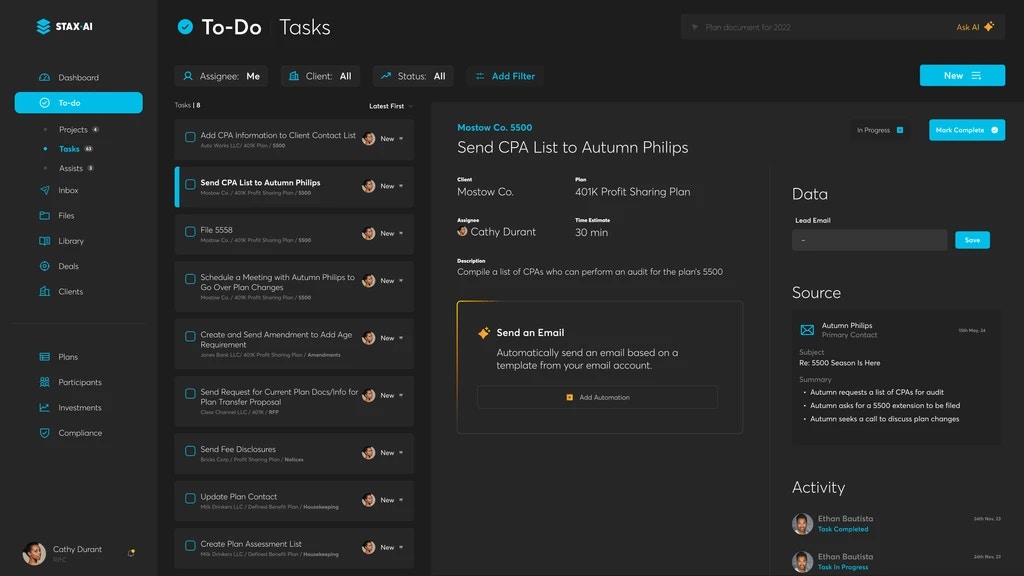Check the Send Fee Disclosures checkbox
This screenshot has width=1024, height=576.
coord(190,452)
